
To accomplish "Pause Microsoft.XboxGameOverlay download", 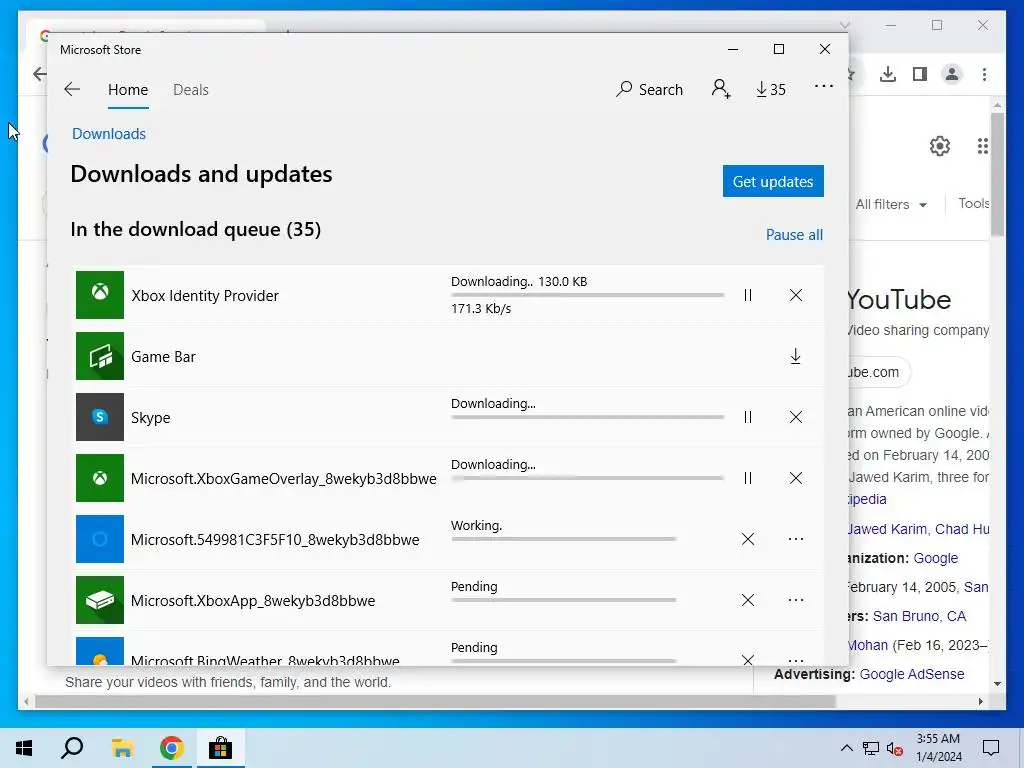I will click(x=748, y=478).
